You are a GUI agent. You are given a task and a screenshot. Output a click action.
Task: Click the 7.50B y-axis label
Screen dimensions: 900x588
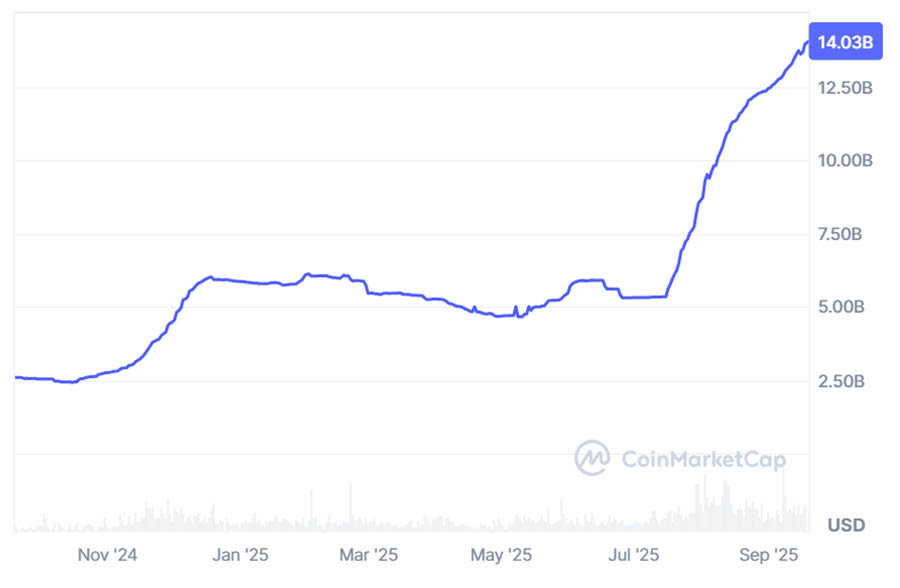840,234
